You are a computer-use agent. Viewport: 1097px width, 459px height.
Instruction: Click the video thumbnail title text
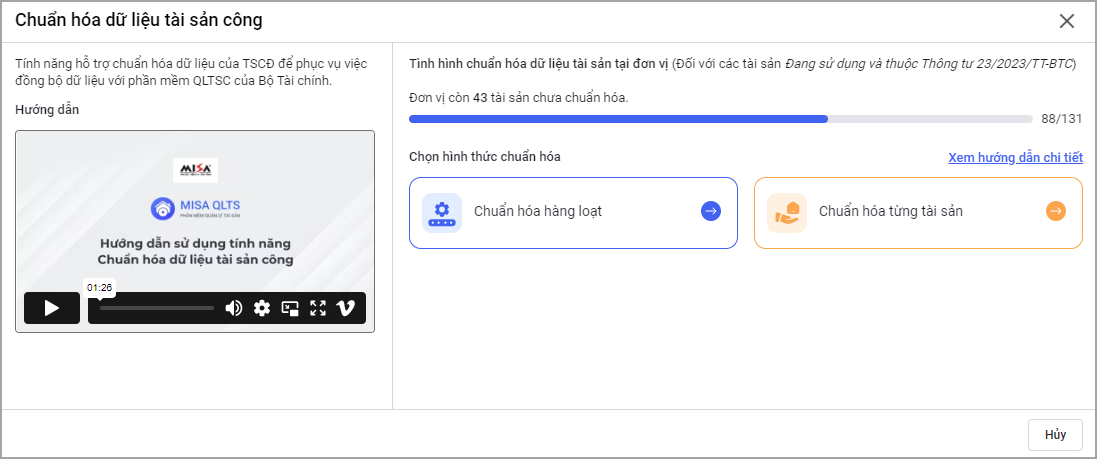click(195, 252)
